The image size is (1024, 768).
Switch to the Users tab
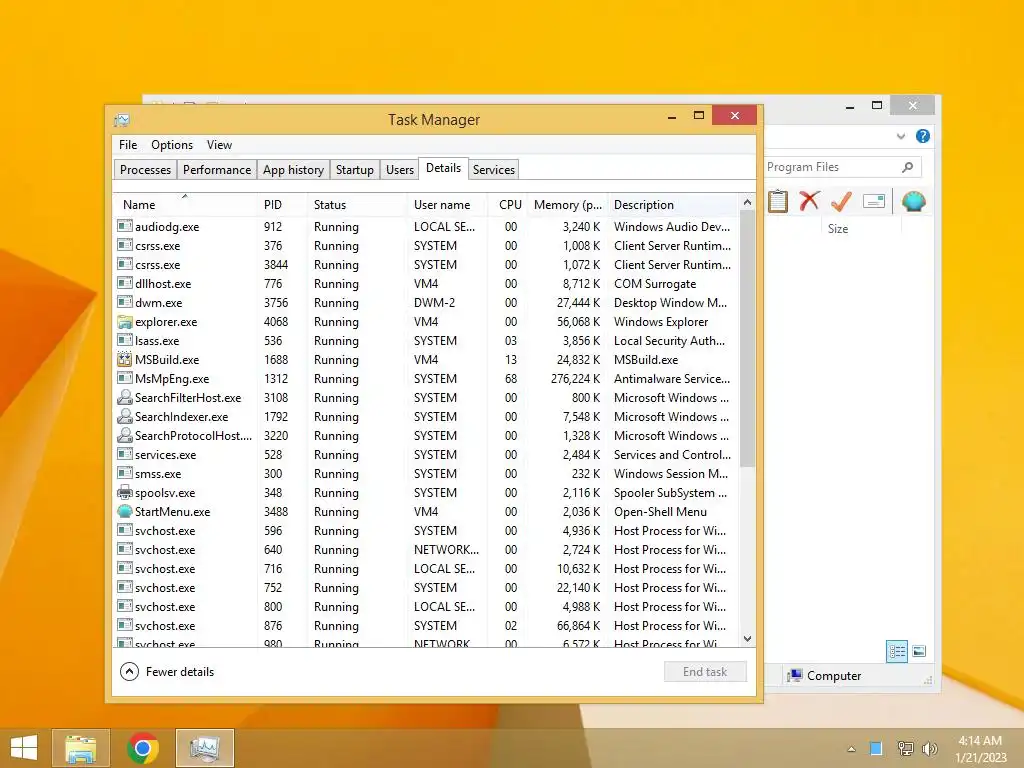[400, 170]
